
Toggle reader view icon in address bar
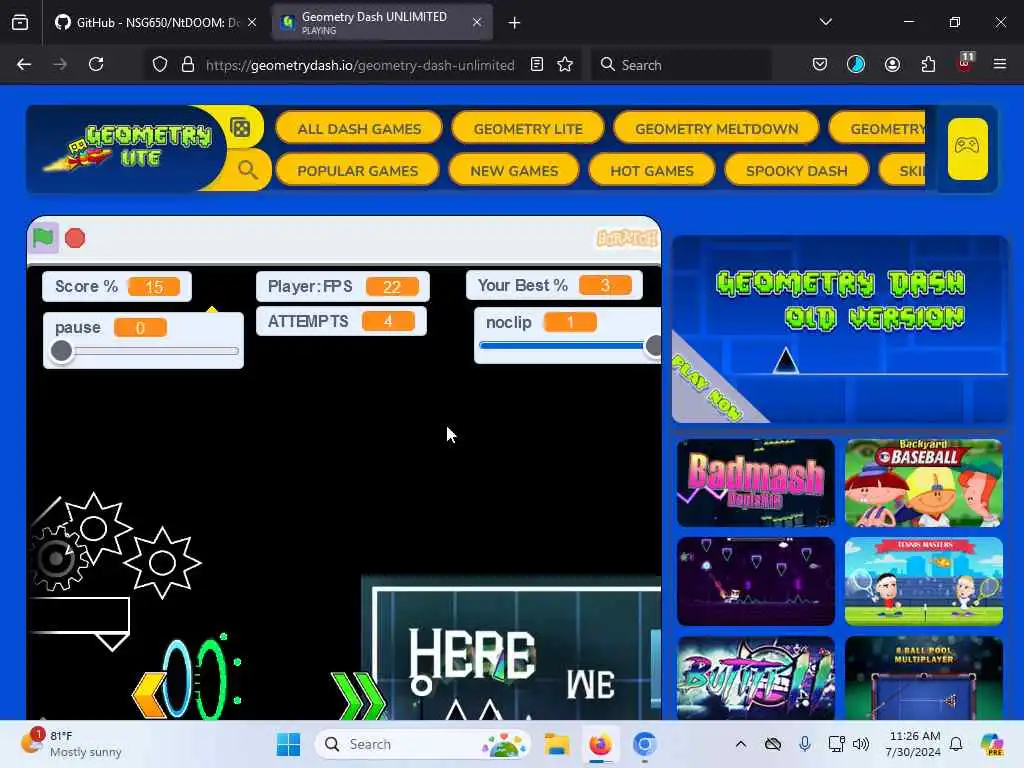[537, 65]
